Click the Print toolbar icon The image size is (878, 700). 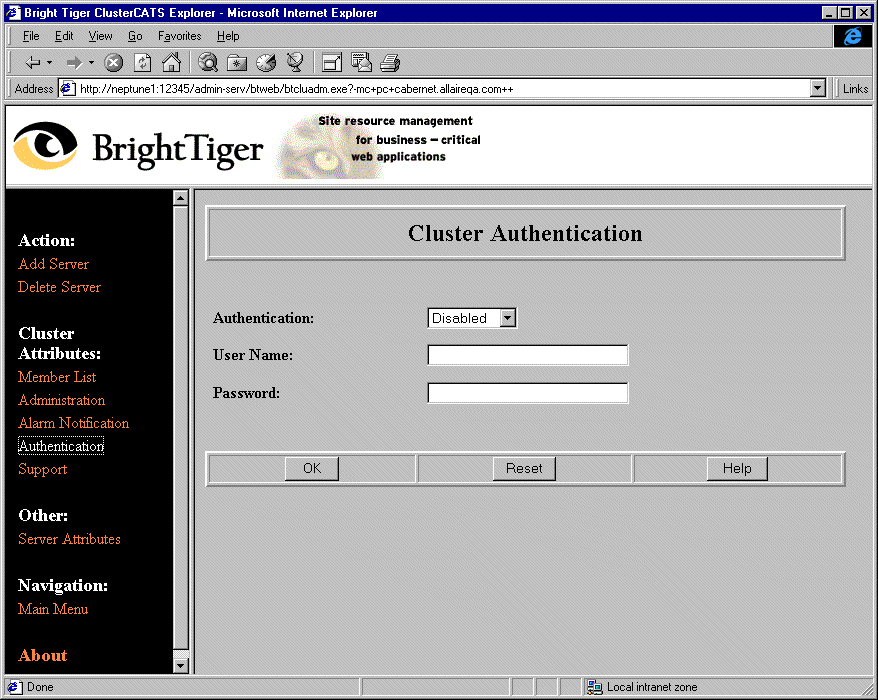(x=390, y=63)
